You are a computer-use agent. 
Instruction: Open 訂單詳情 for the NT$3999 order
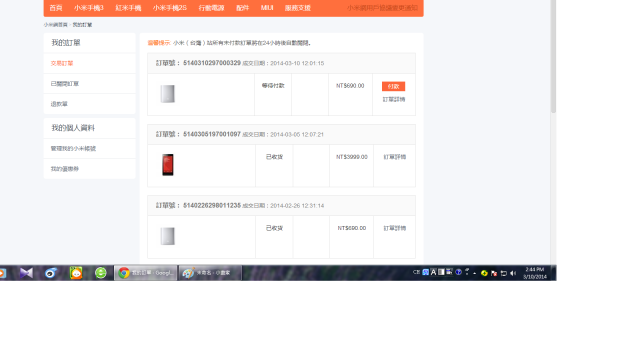395,157
